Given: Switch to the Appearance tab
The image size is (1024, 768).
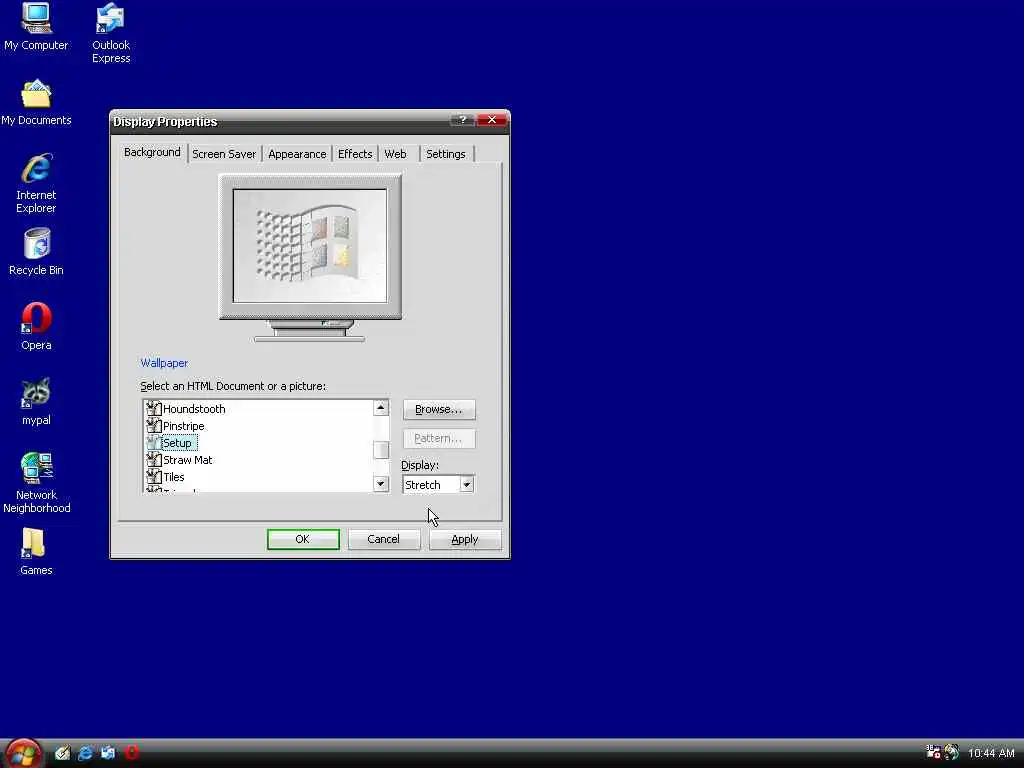Looking at the screenshot, I should tap(297, 154).
